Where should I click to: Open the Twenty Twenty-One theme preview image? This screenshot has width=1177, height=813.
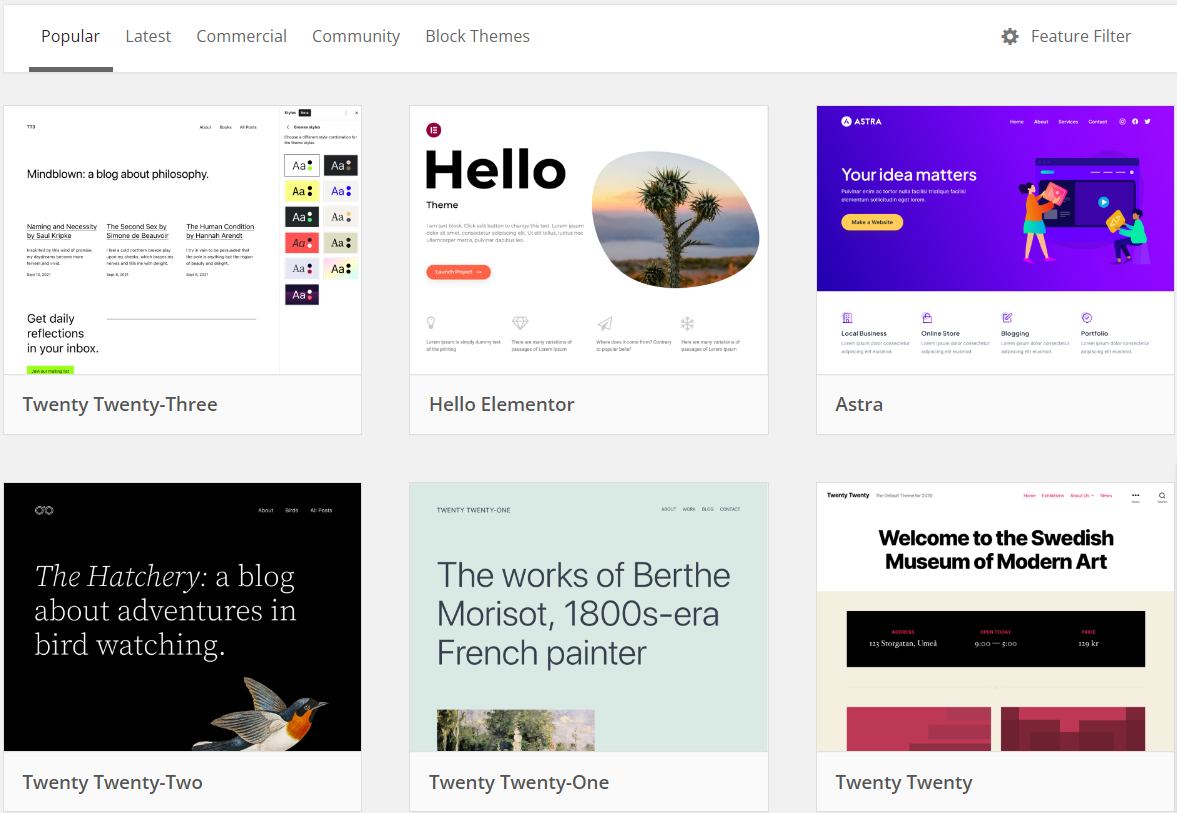coord(588,617)
